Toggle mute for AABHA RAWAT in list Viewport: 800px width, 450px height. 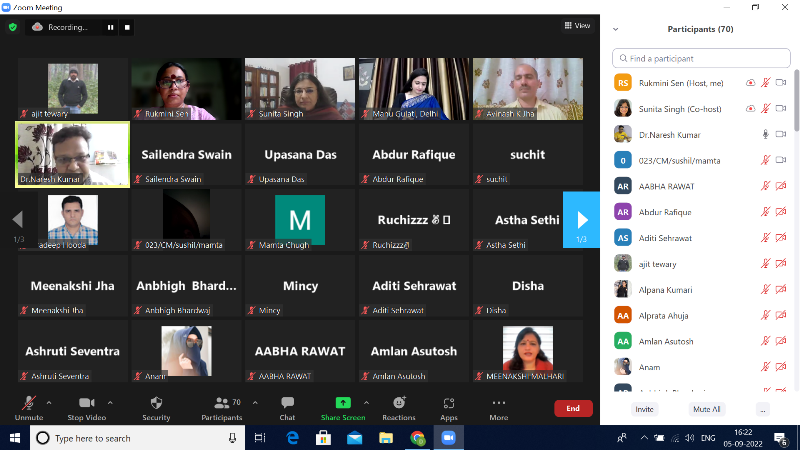coord(766,186)
